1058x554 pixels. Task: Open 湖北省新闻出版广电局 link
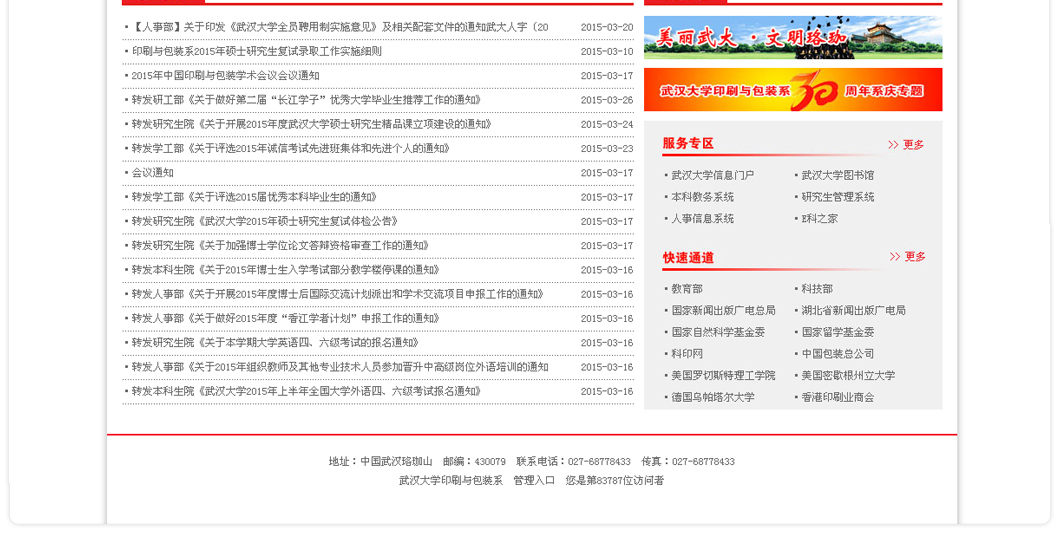(854, 310)
